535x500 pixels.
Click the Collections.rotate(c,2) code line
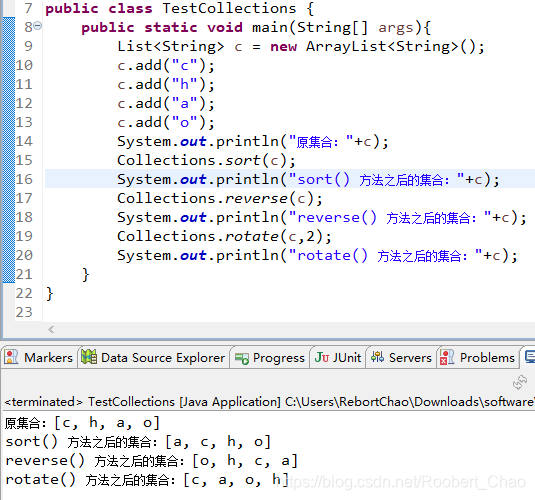tap(224, 236)
